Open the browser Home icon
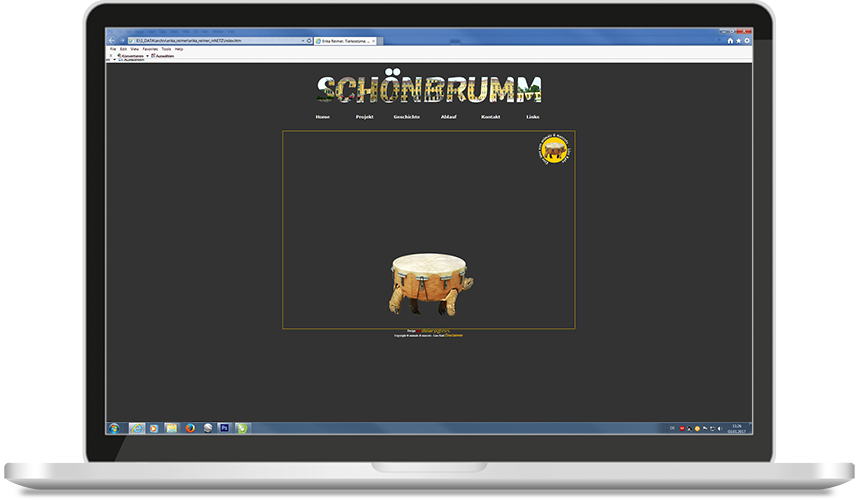Screen dimensions: 859x500 pyautogui.click(x=730, y=41)
